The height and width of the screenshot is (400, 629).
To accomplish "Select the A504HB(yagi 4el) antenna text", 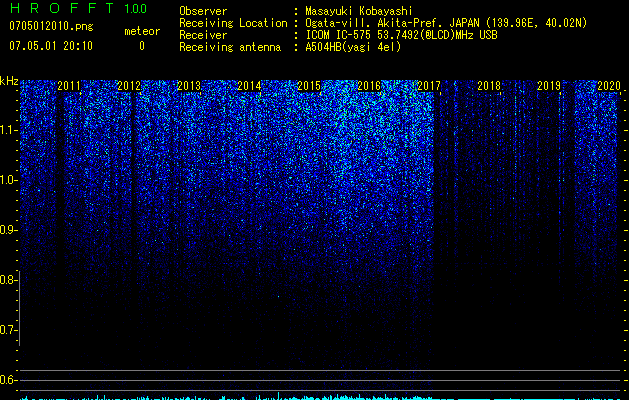I will tap(353, 47).
